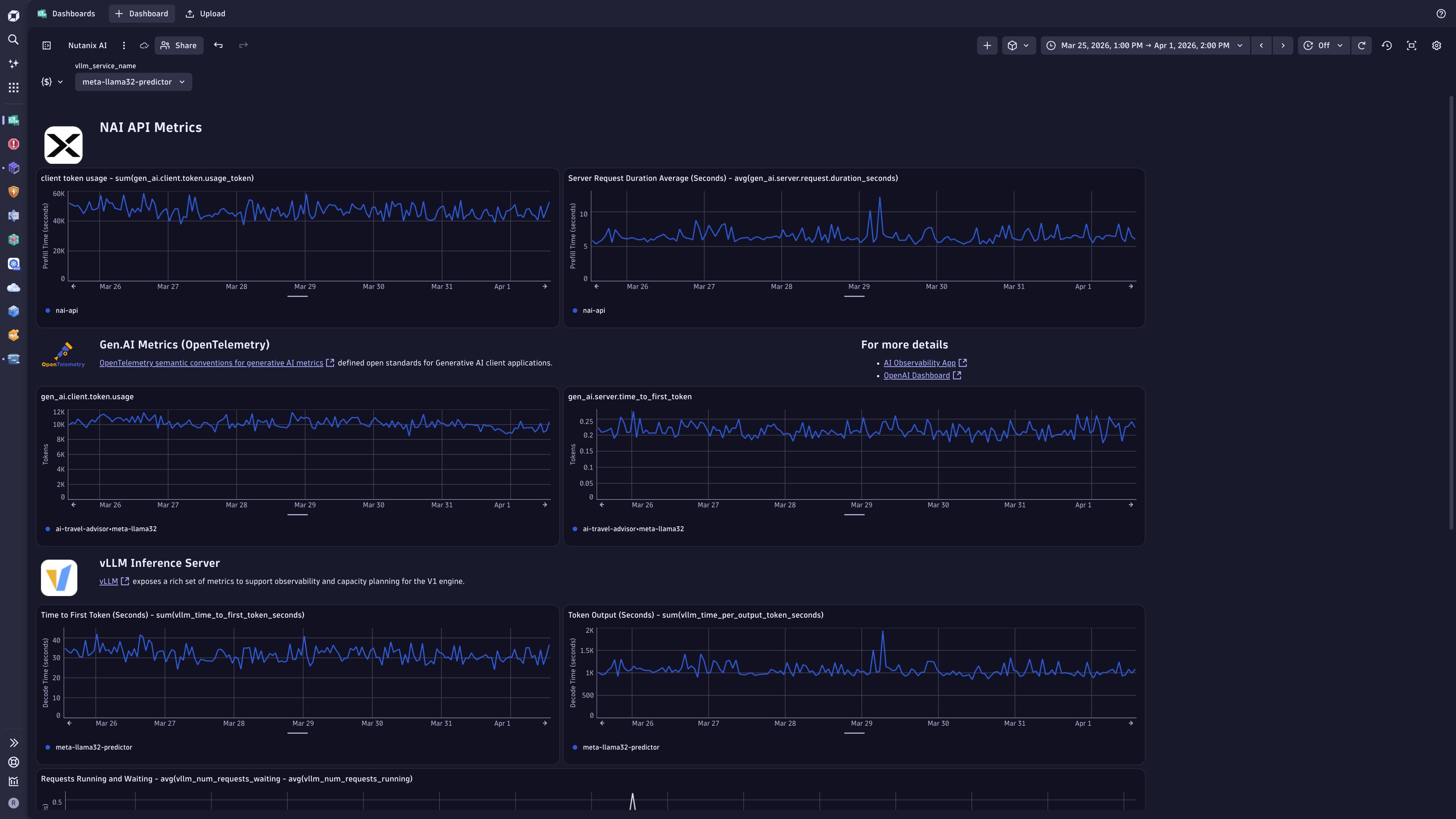
Task: Click the undo arrow in the dashboard toolbar
Action: click(218, 45)
